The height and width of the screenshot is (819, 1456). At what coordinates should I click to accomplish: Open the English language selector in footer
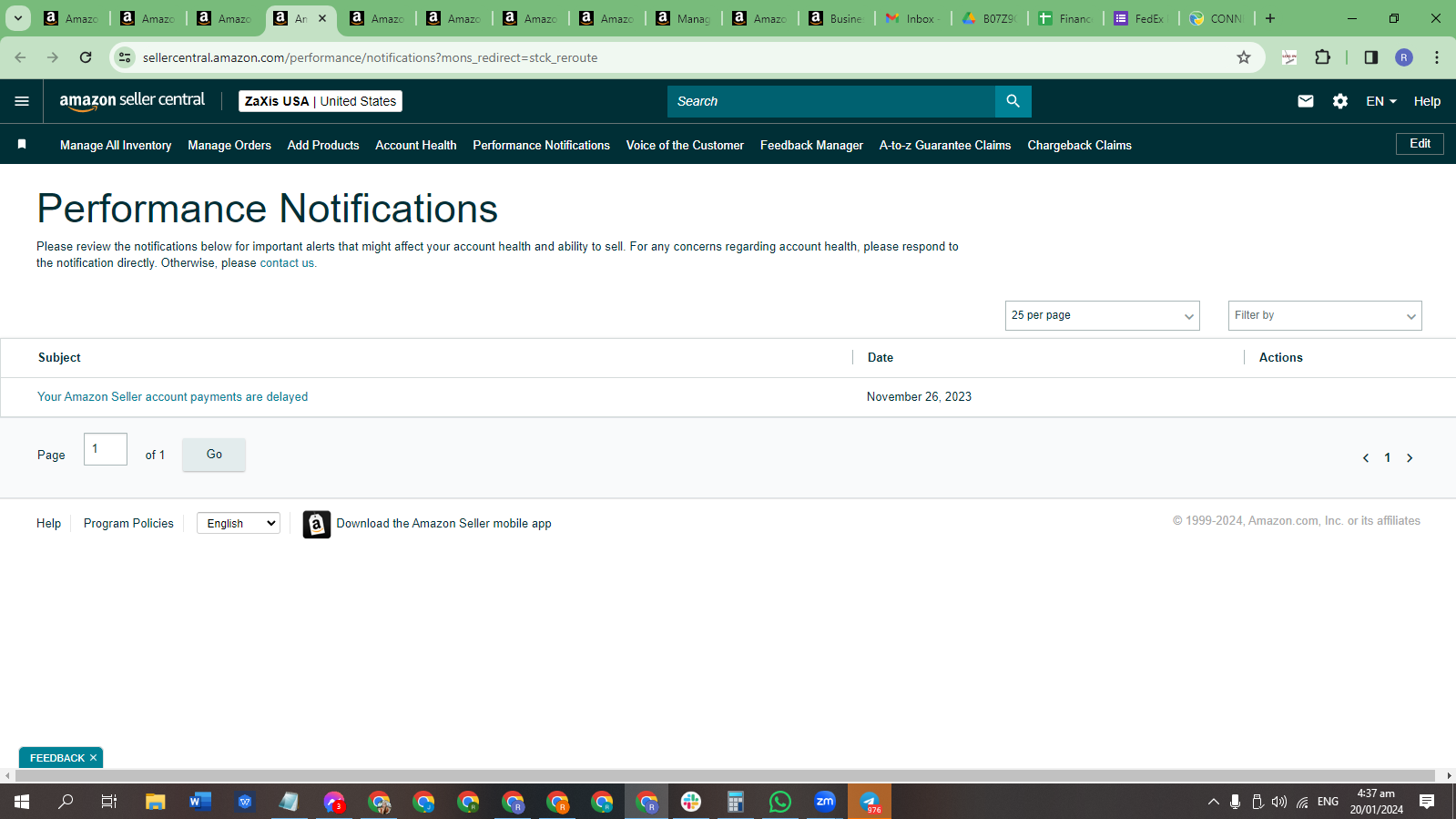pyautogui.click(x=239, y=523)
